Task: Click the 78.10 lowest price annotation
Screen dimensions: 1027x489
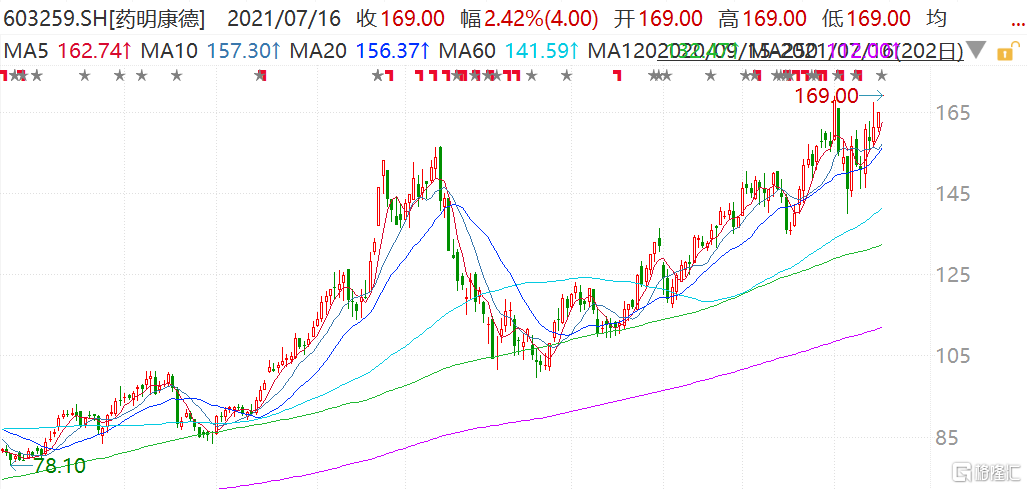Action: 60,466
